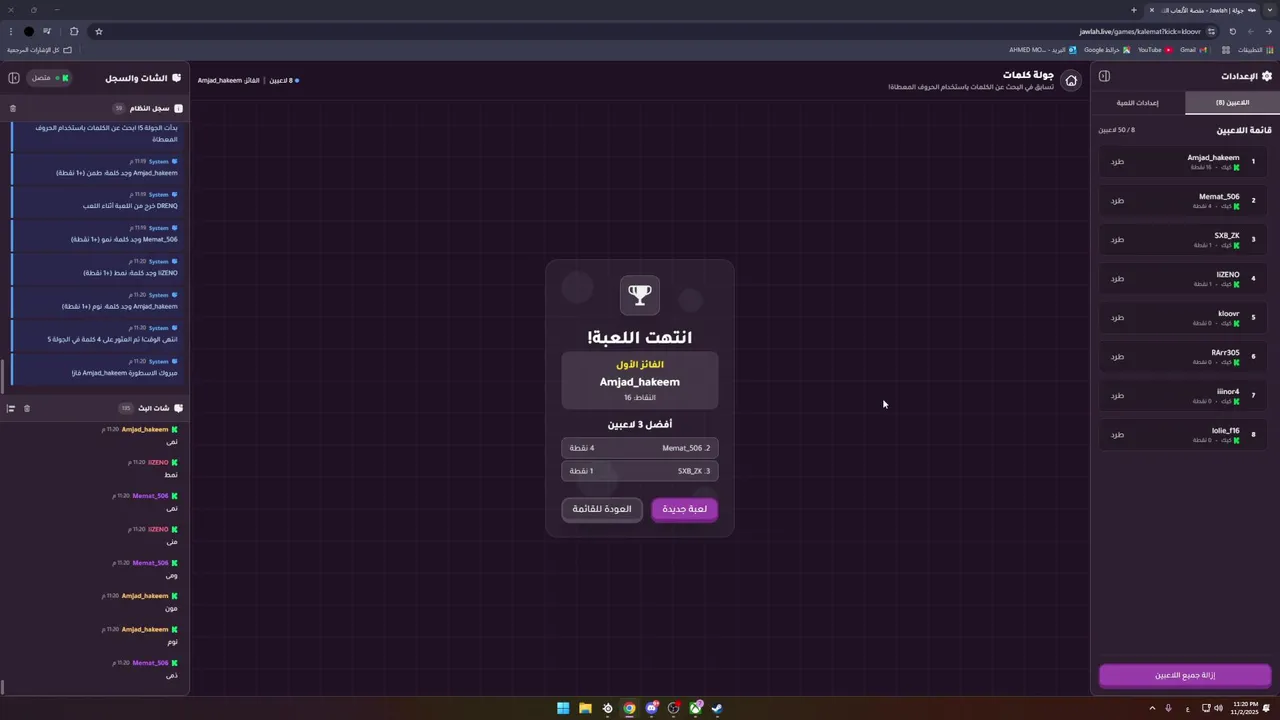Open the Xbox app from the taskbar
This screenshot has height=720, width=1280.
coord(695,708)
